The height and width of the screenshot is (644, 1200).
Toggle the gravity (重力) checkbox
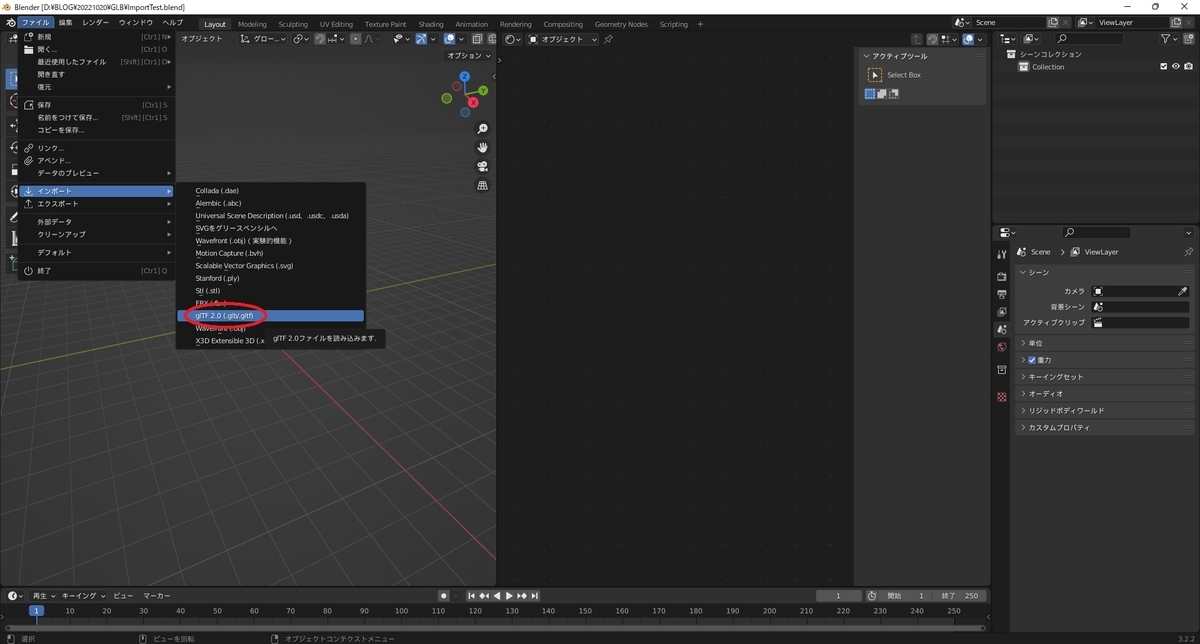click(1032, 360)
